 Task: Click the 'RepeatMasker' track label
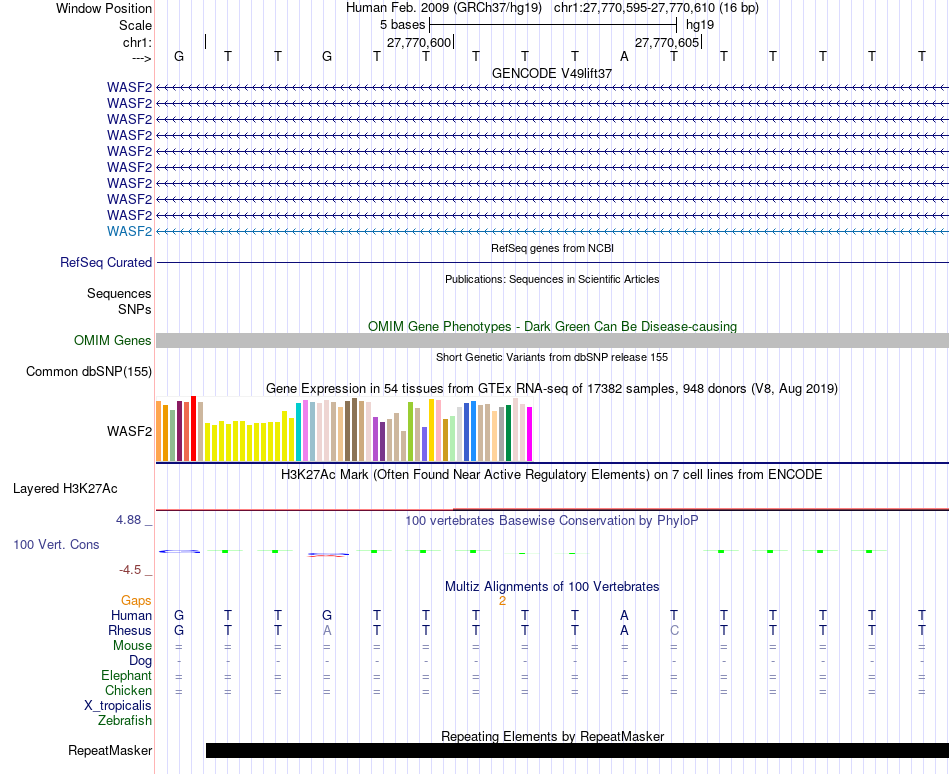click(110, 750)
